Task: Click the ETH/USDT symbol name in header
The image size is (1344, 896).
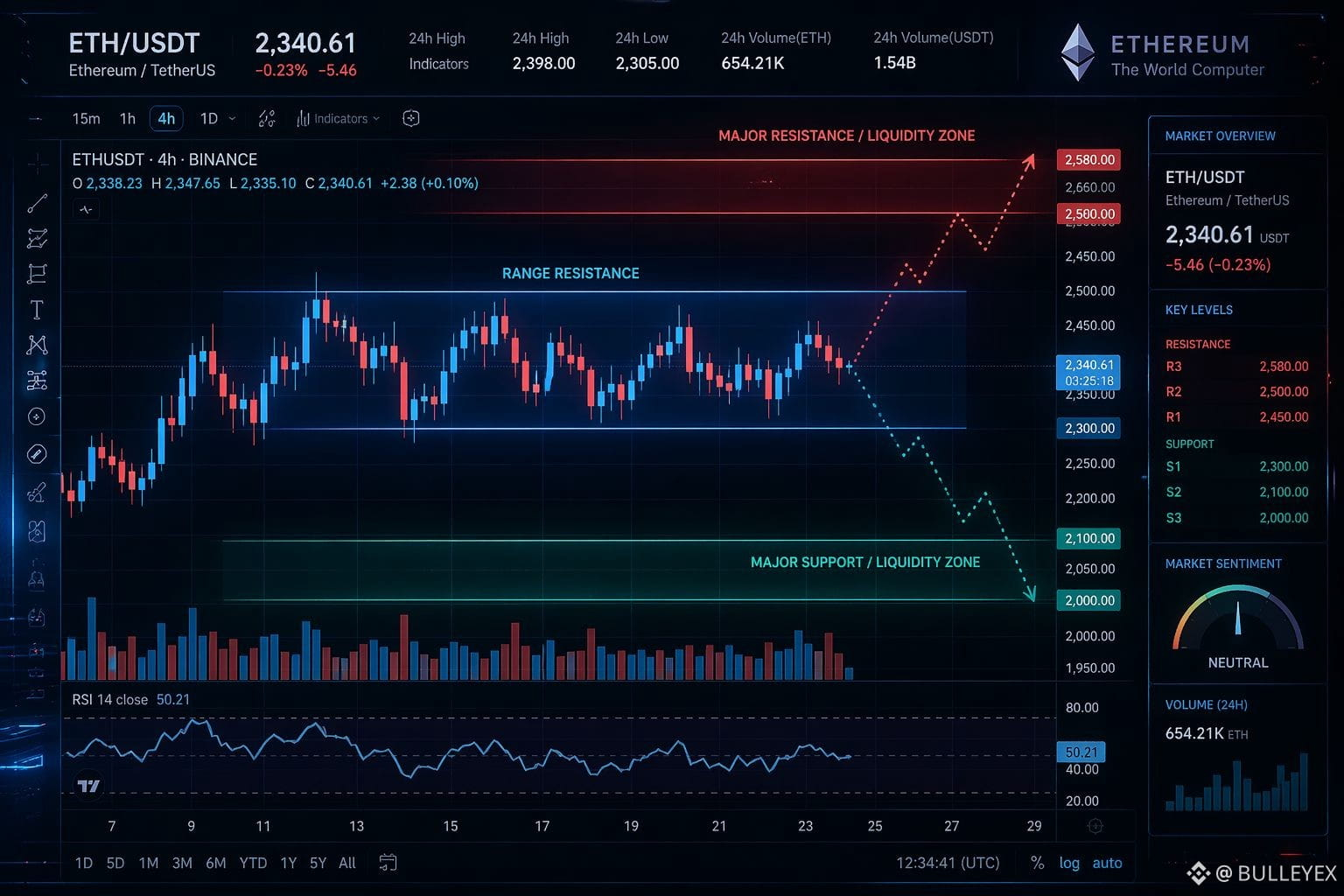Action: [134, 43]
